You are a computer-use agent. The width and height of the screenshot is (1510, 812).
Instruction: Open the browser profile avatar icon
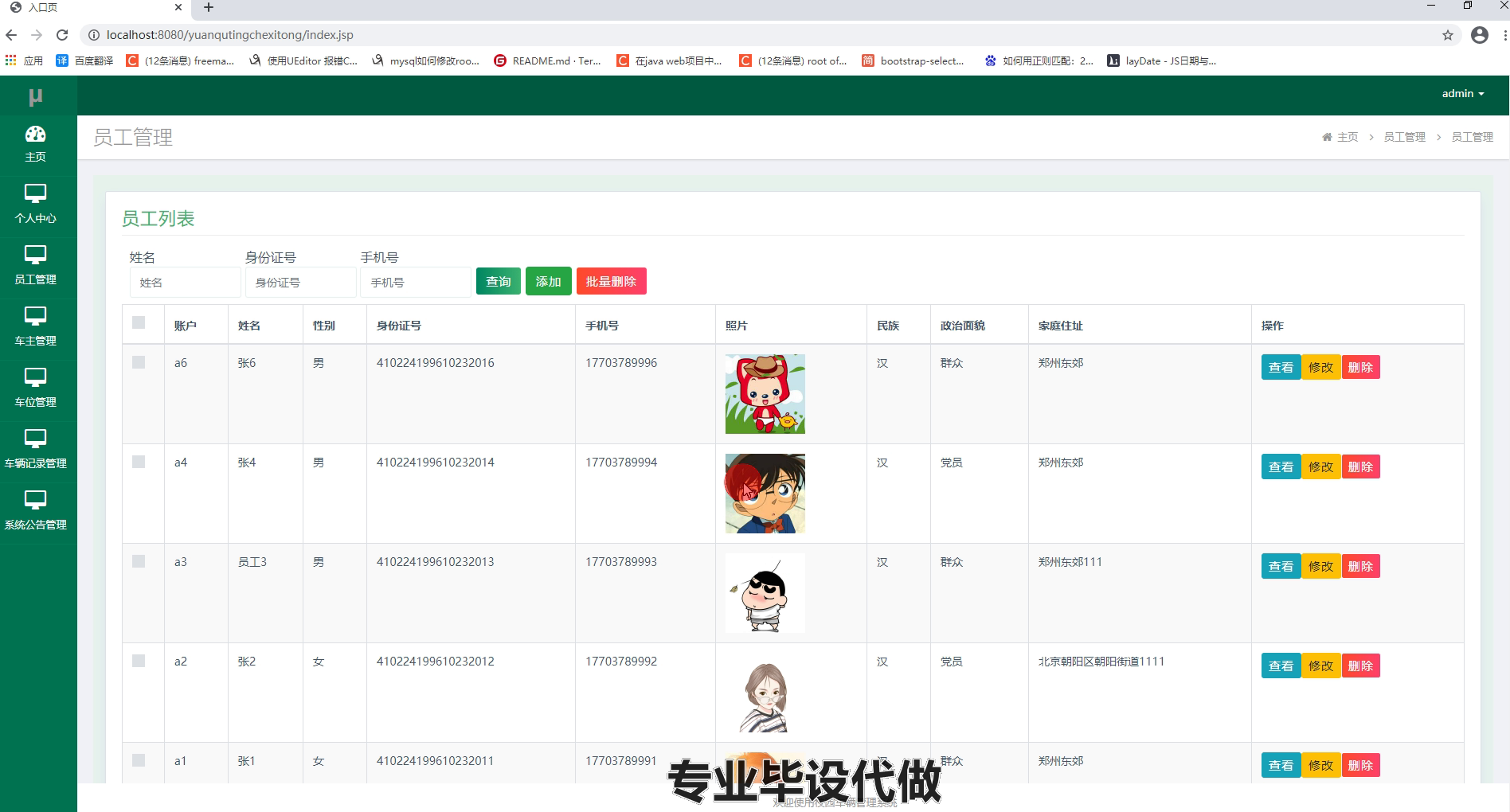point(1480,35)
